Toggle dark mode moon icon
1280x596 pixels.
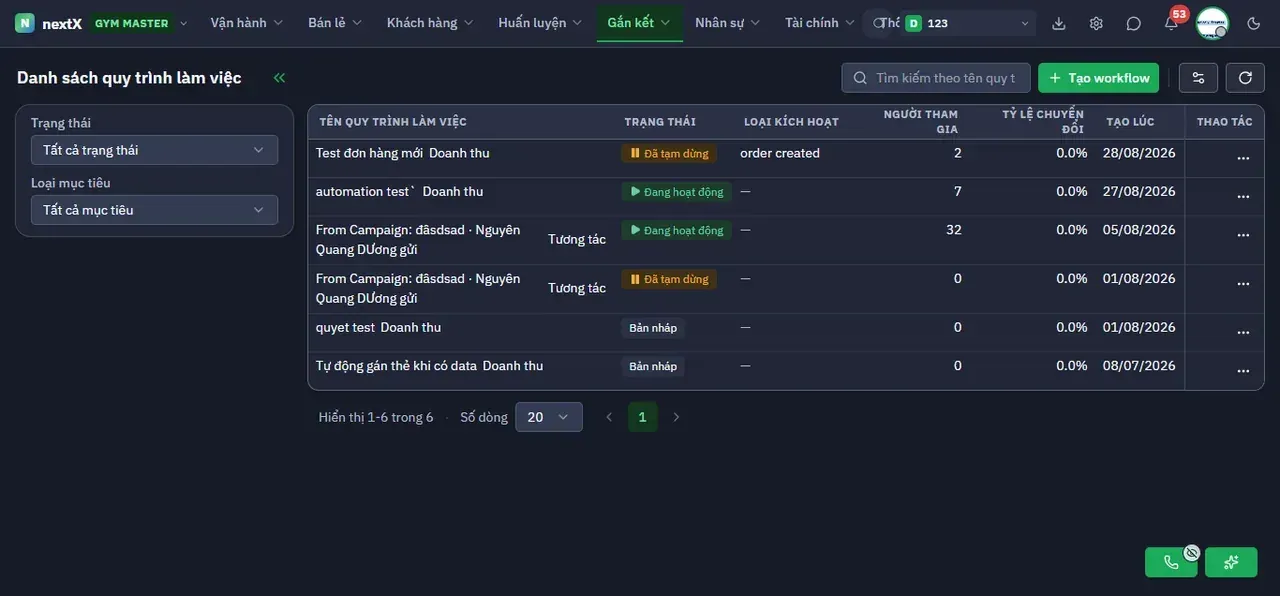[1254, 23]
